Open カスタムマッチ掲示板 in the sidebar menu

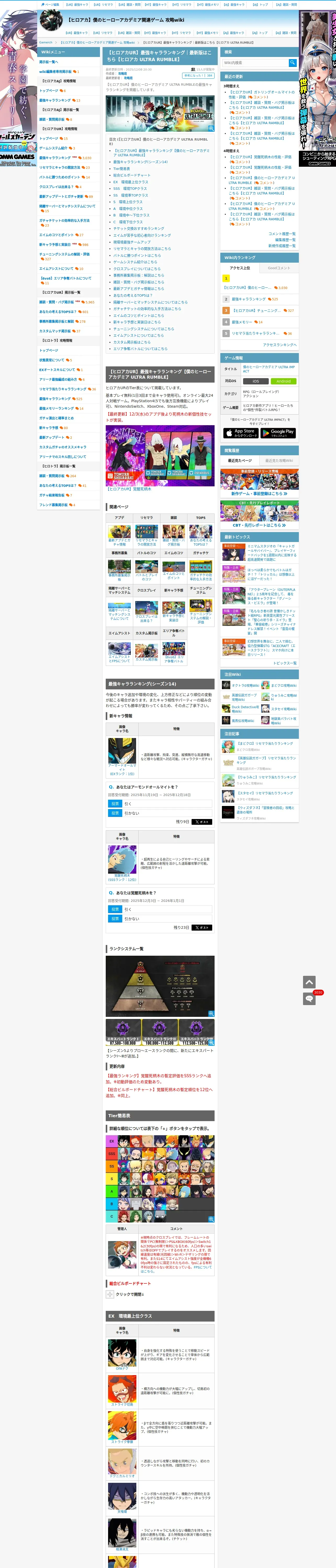(x=55, y=331)
